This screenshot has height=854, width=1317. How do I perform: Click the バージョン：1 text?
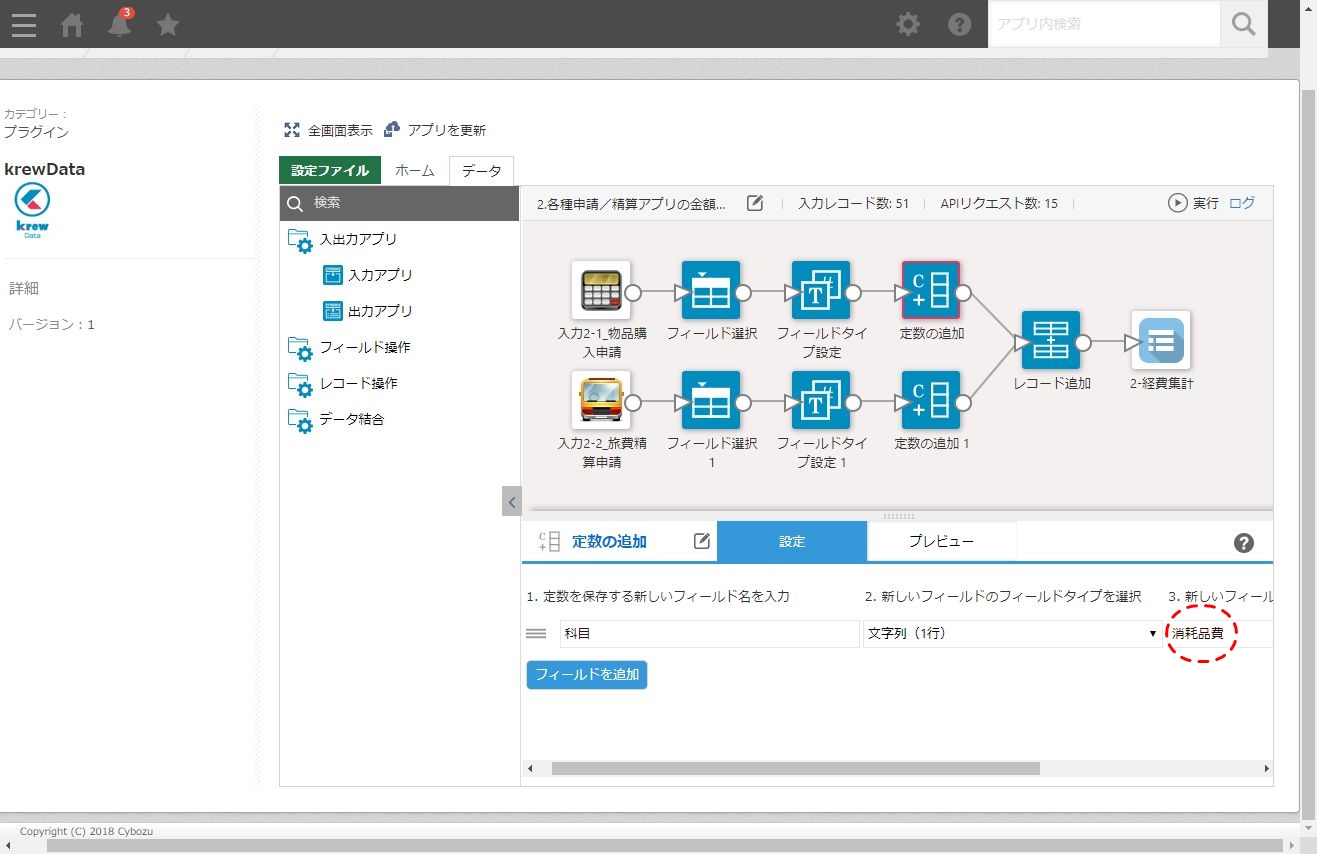pyautogui.click(x=51, y=324)
